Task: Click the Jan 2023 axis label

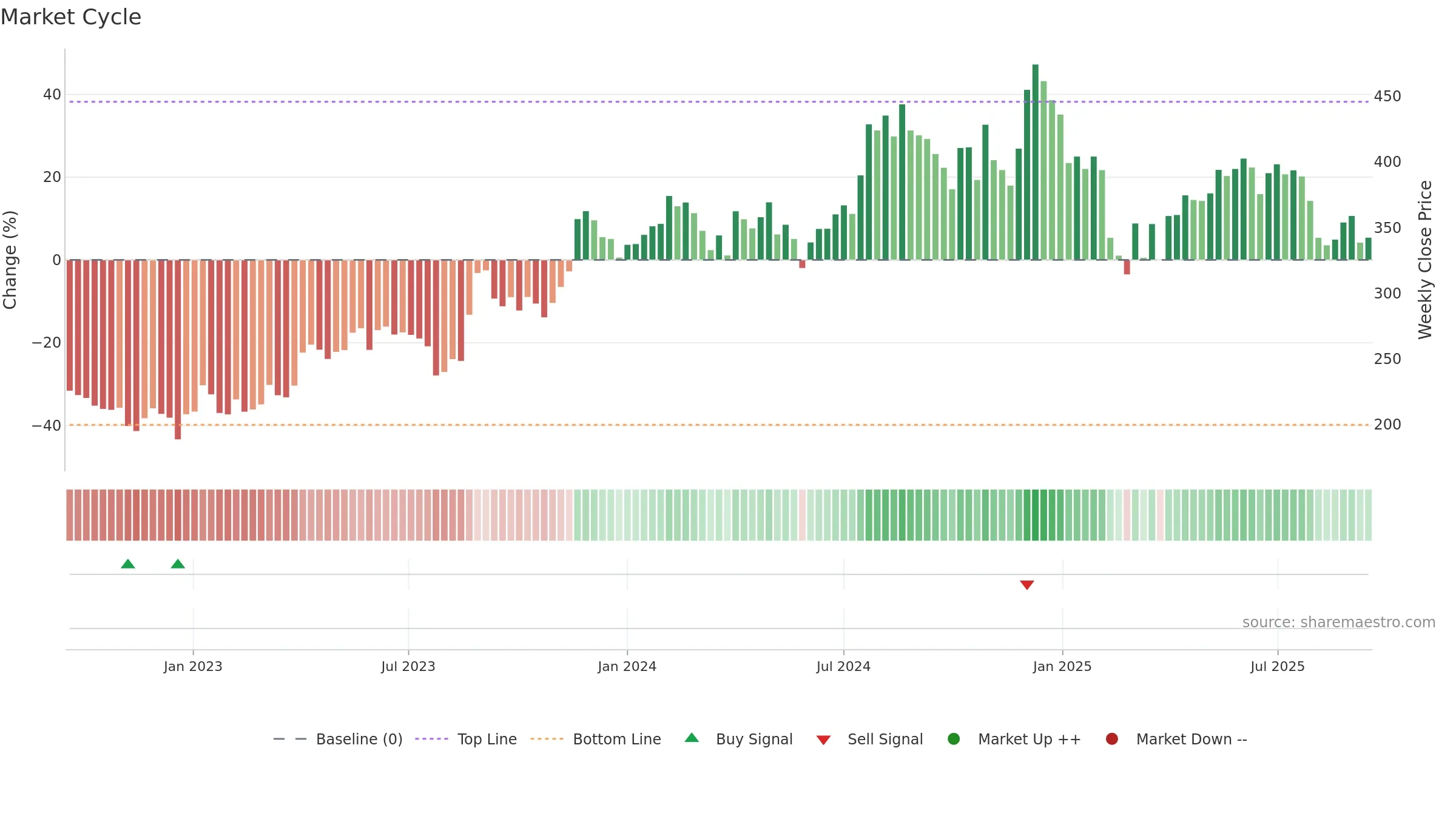Action: (x=193, y=666)
